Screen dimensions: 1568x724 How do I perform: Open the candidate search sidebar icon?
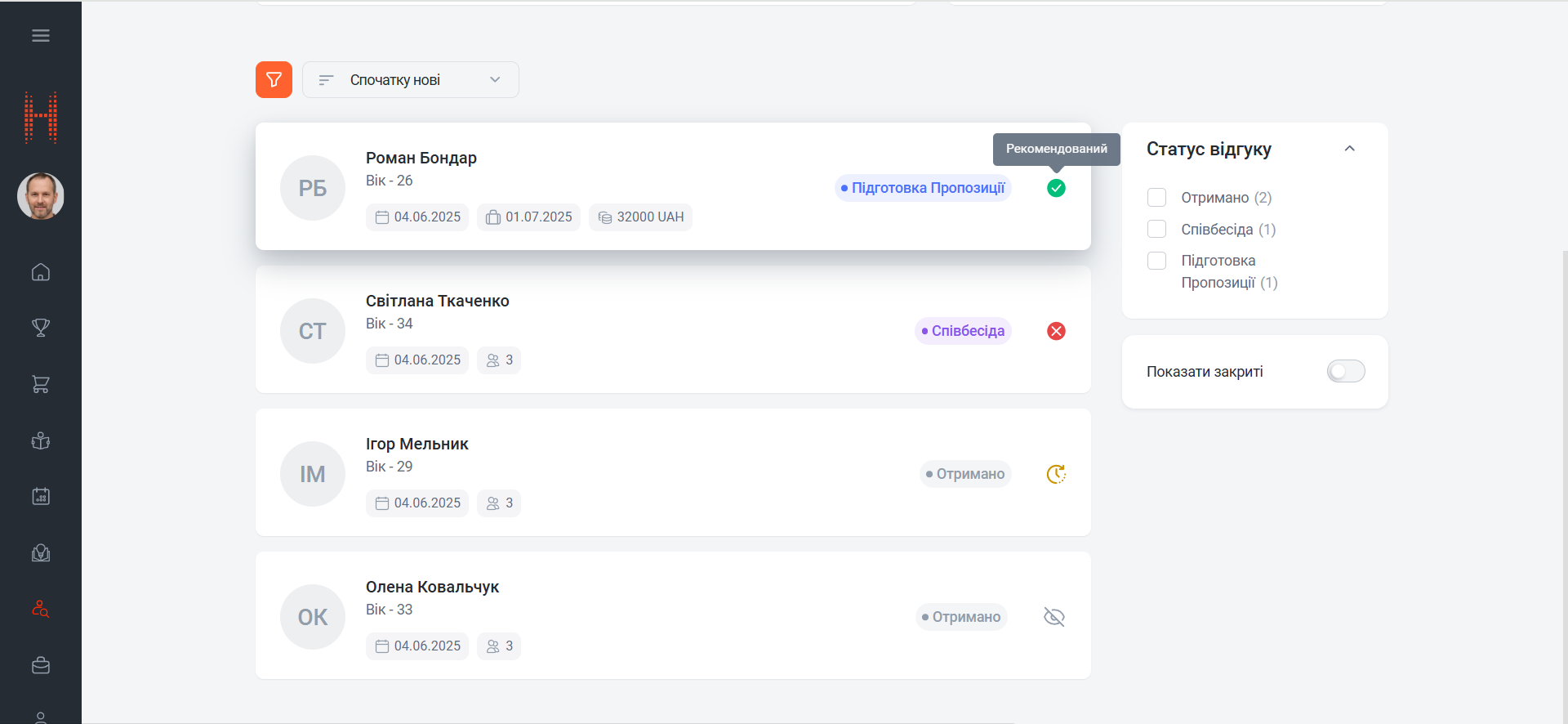pyautogui.click(x=41, y=609)
